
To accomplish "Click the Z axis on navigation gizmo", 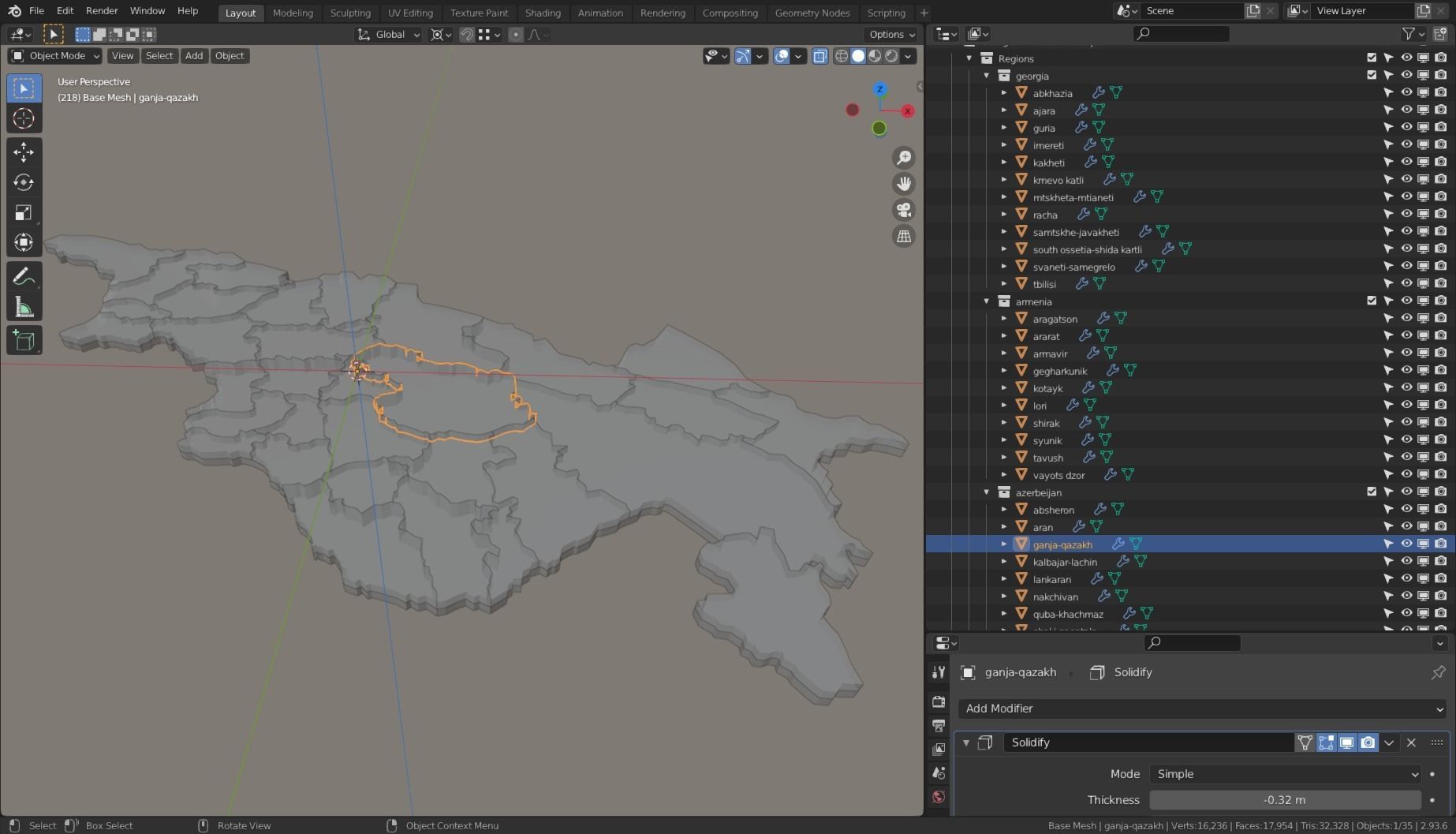I will 880,89.
